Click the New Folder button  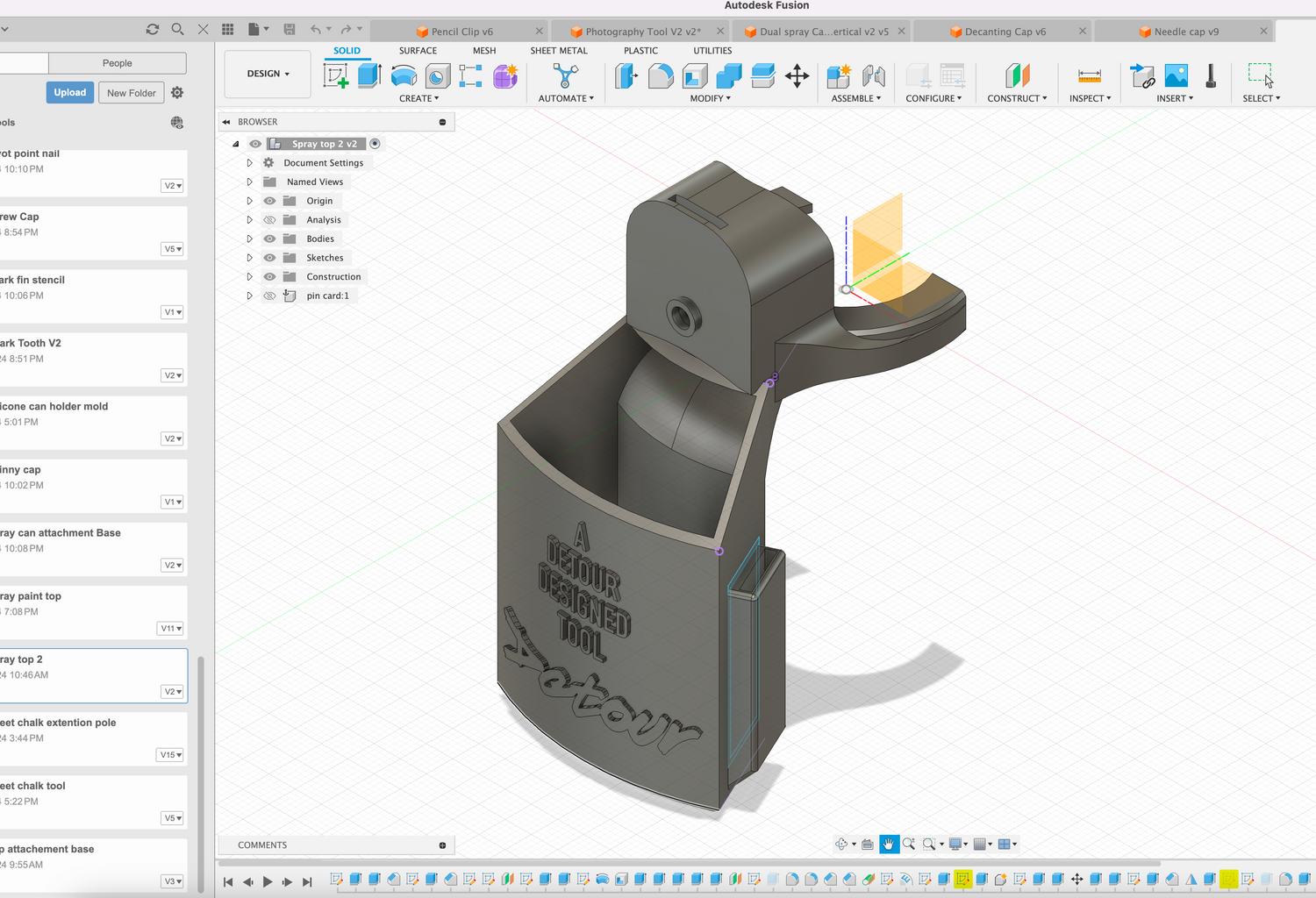point(132,93)
